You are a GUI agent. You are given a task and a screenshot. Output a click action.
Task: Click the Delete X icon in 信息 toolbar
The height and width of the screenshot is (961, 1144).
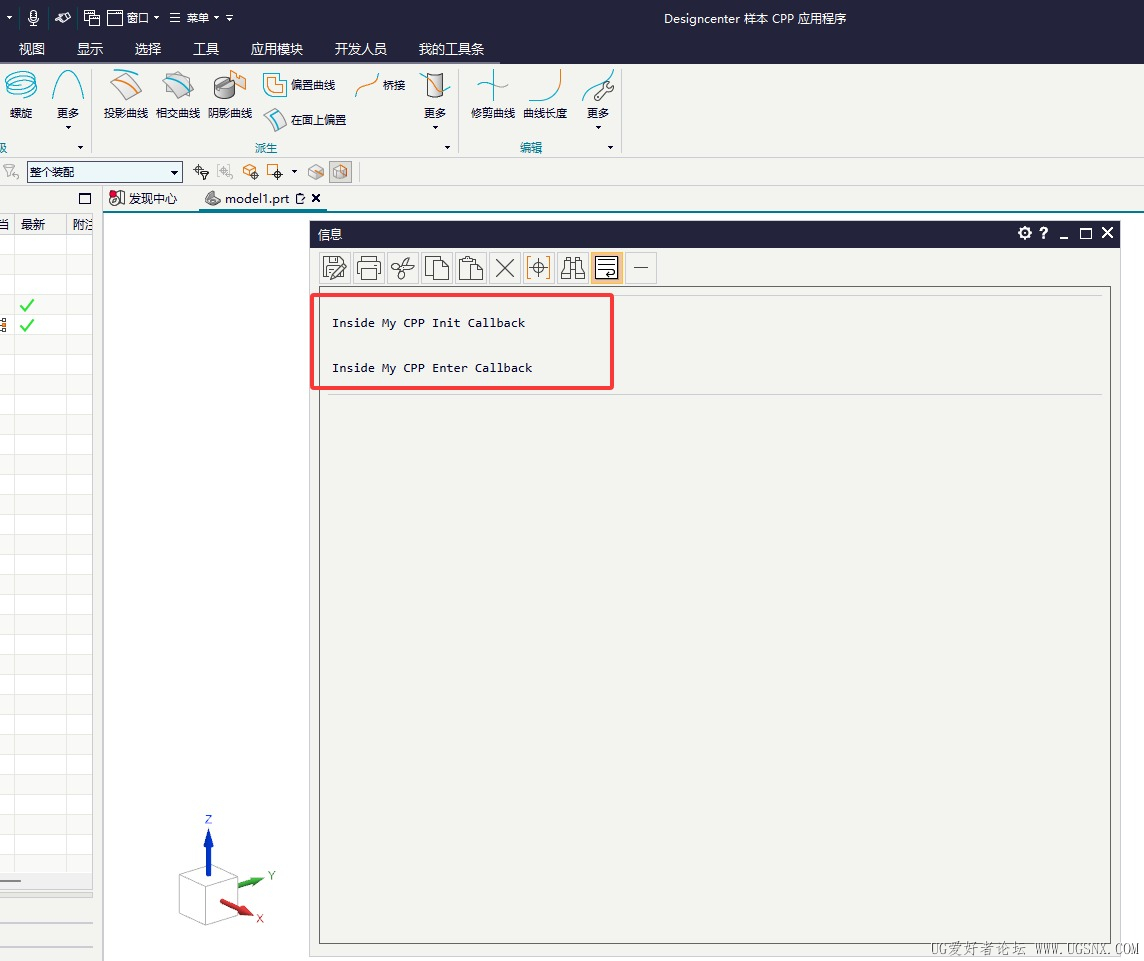pyautogui.click(x=504, y=268)
